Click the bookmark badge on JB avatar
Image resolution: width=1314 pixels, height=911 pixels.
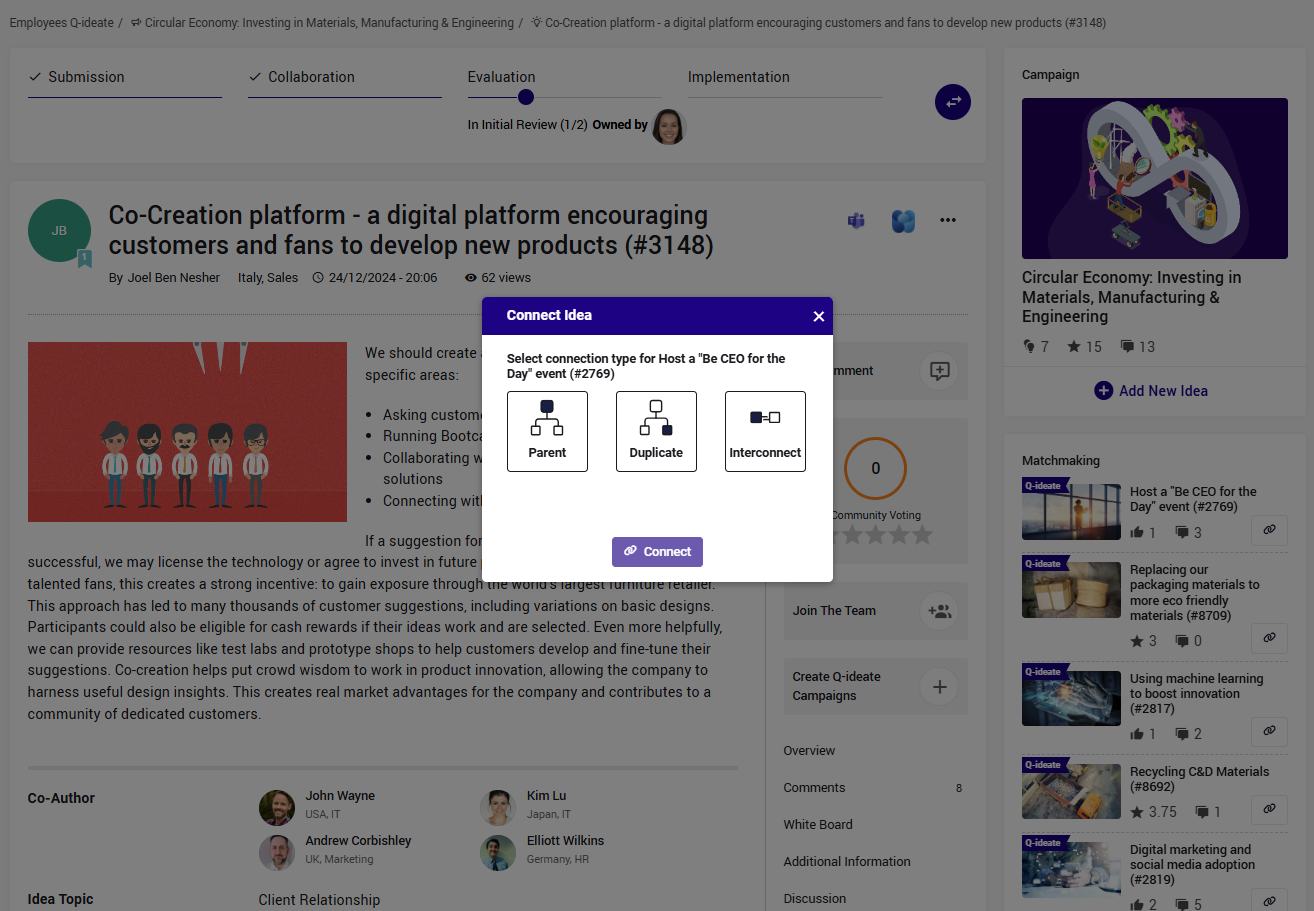click(x=85, y=259)
